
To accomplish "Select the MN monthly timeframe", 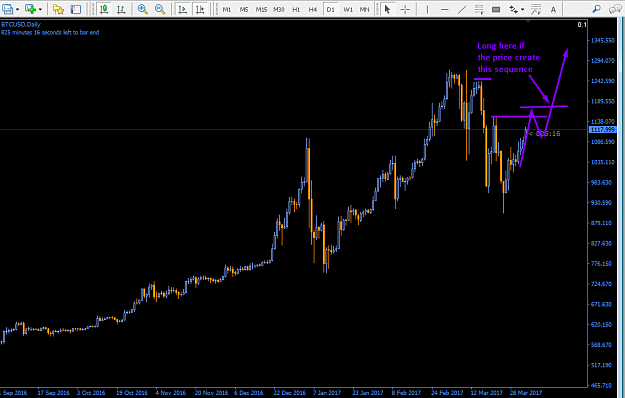I will pyautogui.click(x=364, y=9).
